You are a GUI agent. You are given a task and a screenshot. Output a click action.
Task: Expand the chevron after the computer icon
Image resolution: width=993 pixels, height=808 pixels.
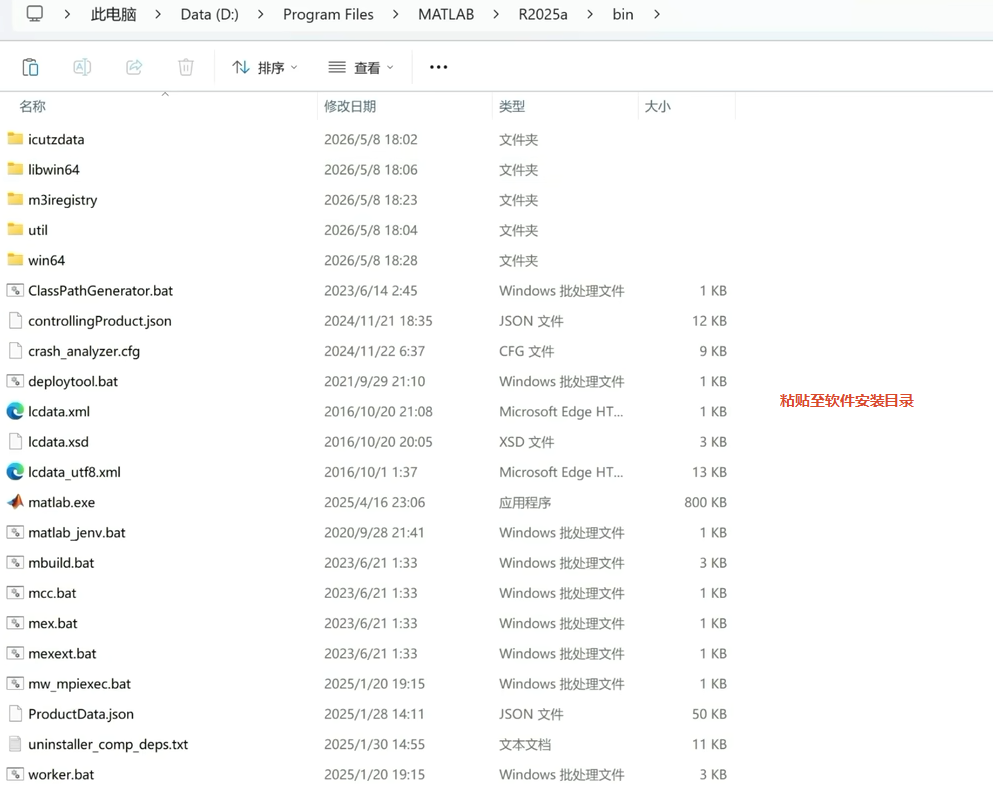67,14
